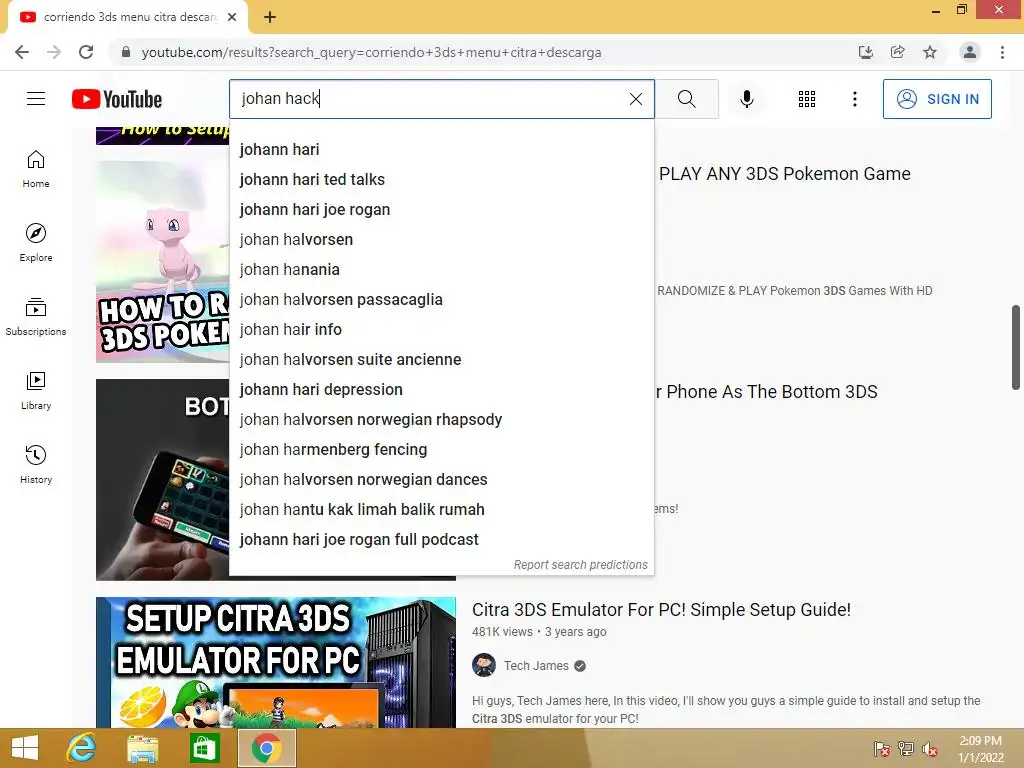The image size is (1024, 768).
Task: Choose suggestion 'johan halvorsen suite ancienne'
Action: click(441, 360)
